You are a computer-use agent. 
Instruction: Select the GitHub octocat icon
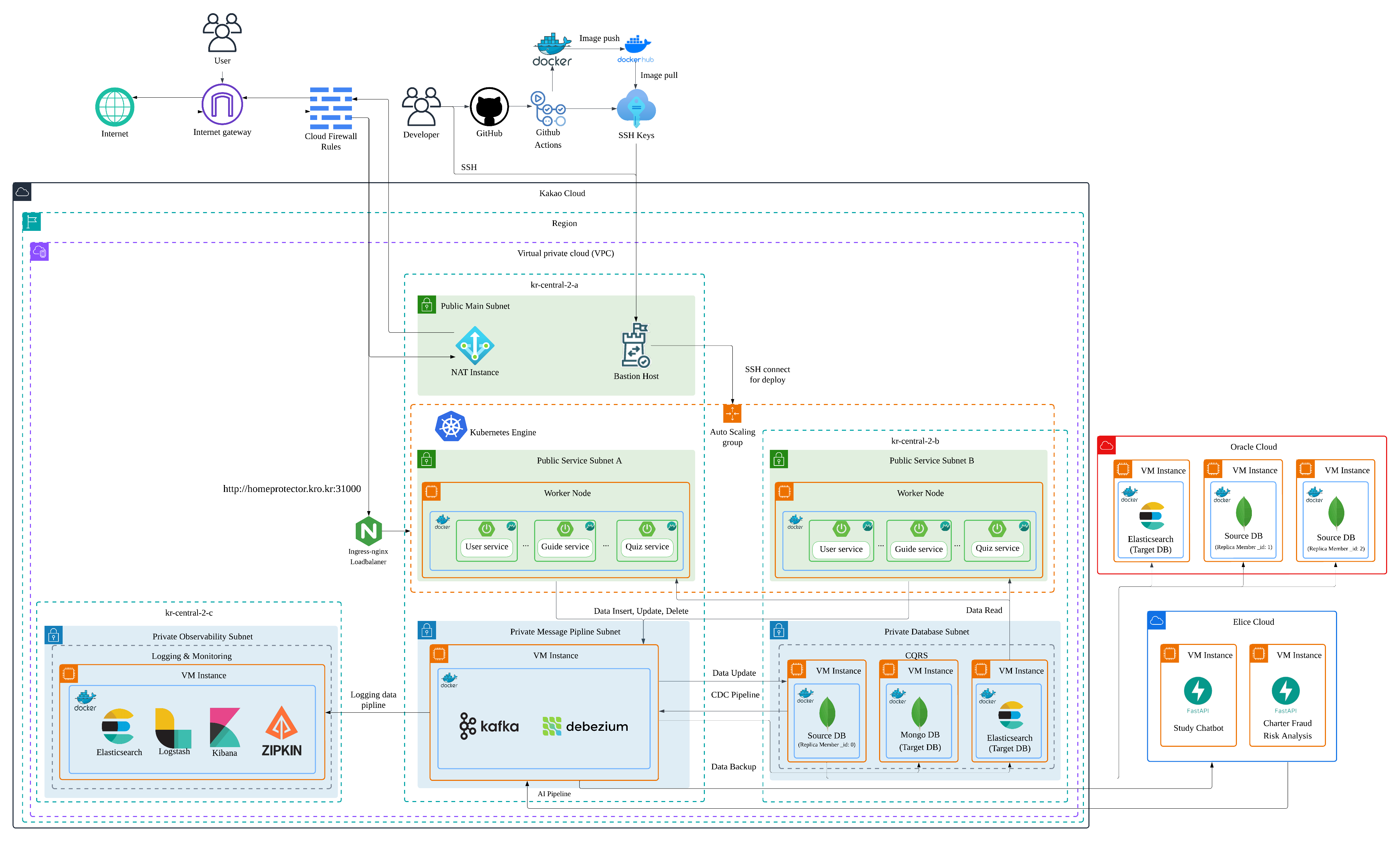point(489,106)
